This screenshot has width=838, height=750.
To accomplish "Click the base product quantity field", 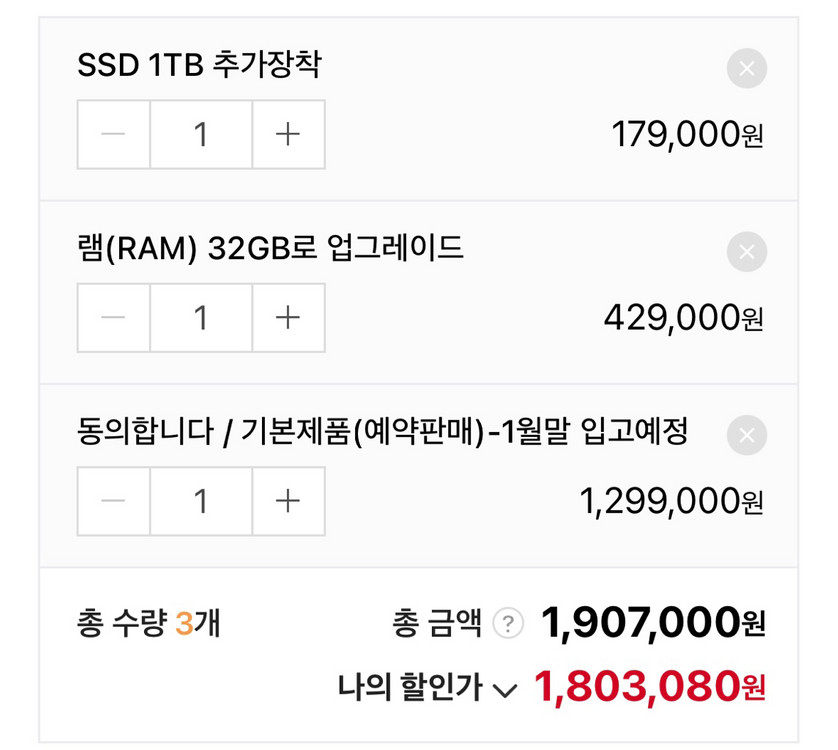I will coord(200,501).
